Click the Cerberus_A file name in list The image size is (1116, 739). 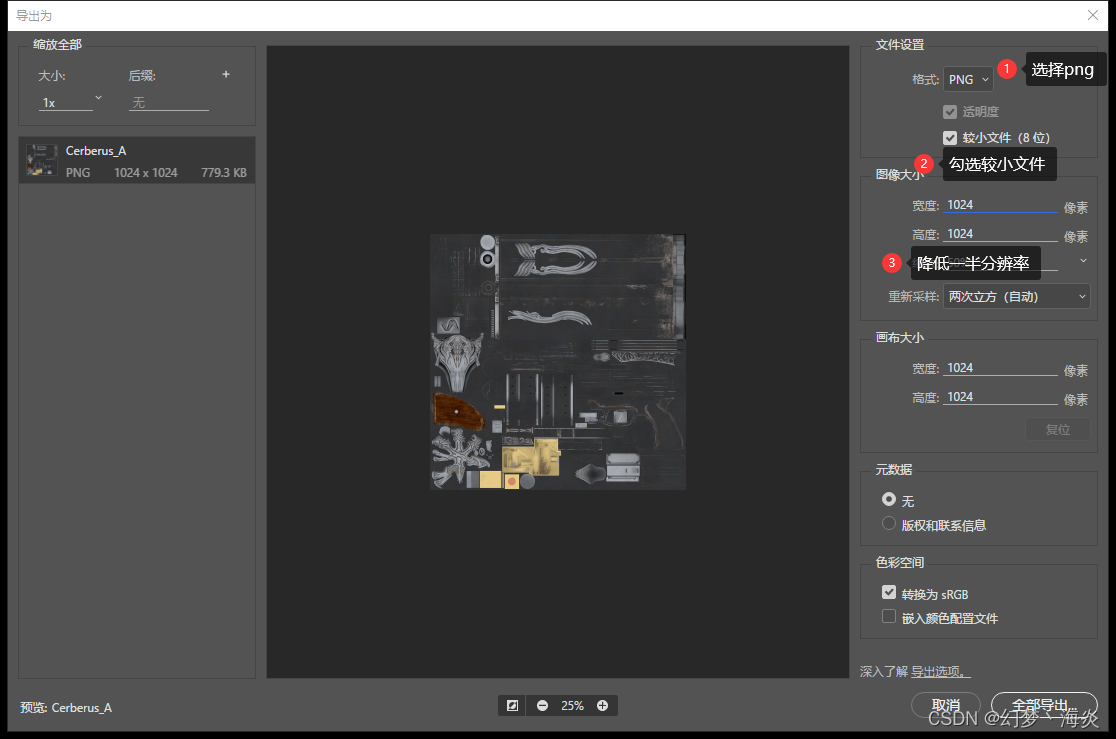tap(96, 151)
